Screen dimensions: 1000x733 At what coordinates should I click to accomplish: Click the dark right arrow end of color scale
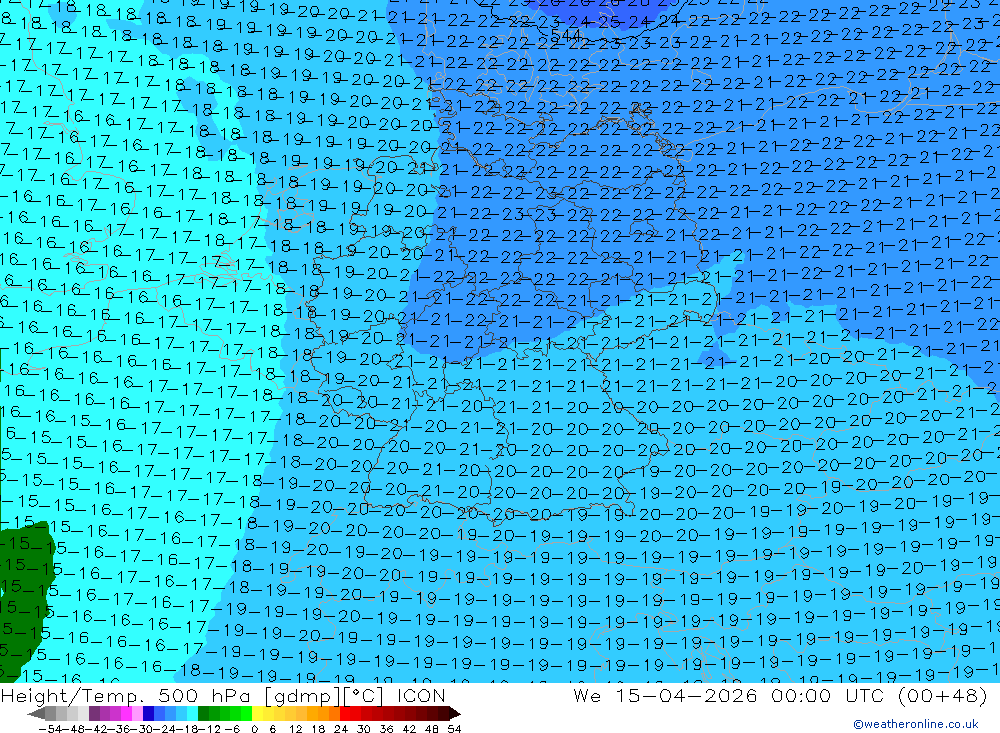454,713
